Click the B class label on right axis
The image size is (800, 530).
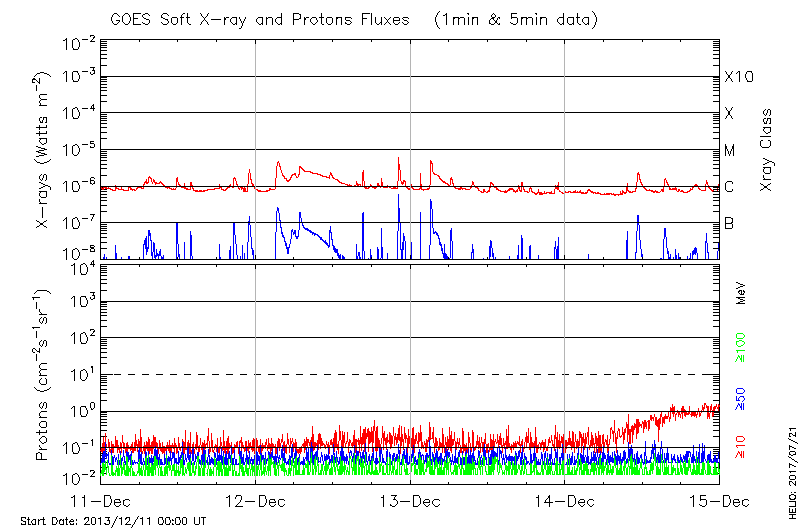729,223
